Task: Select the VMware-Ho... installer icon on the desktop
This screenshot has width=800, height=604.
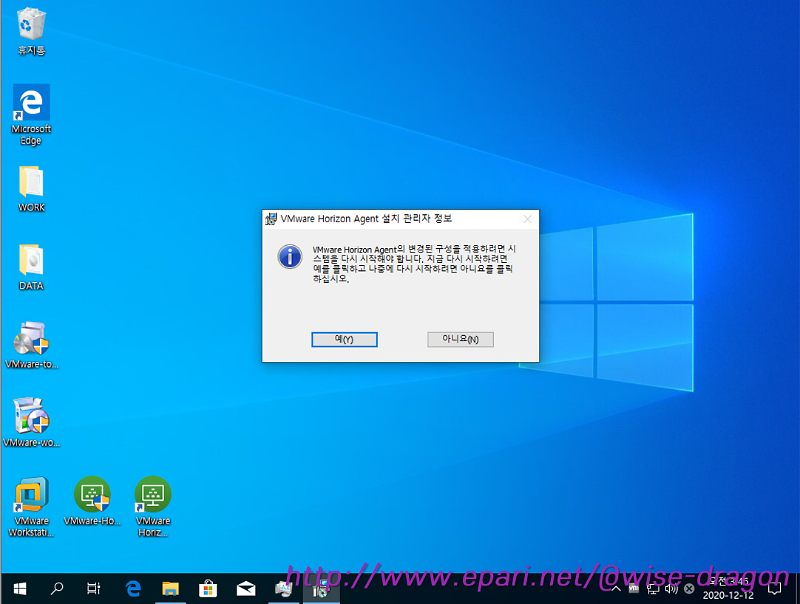Action: (92, 501)
